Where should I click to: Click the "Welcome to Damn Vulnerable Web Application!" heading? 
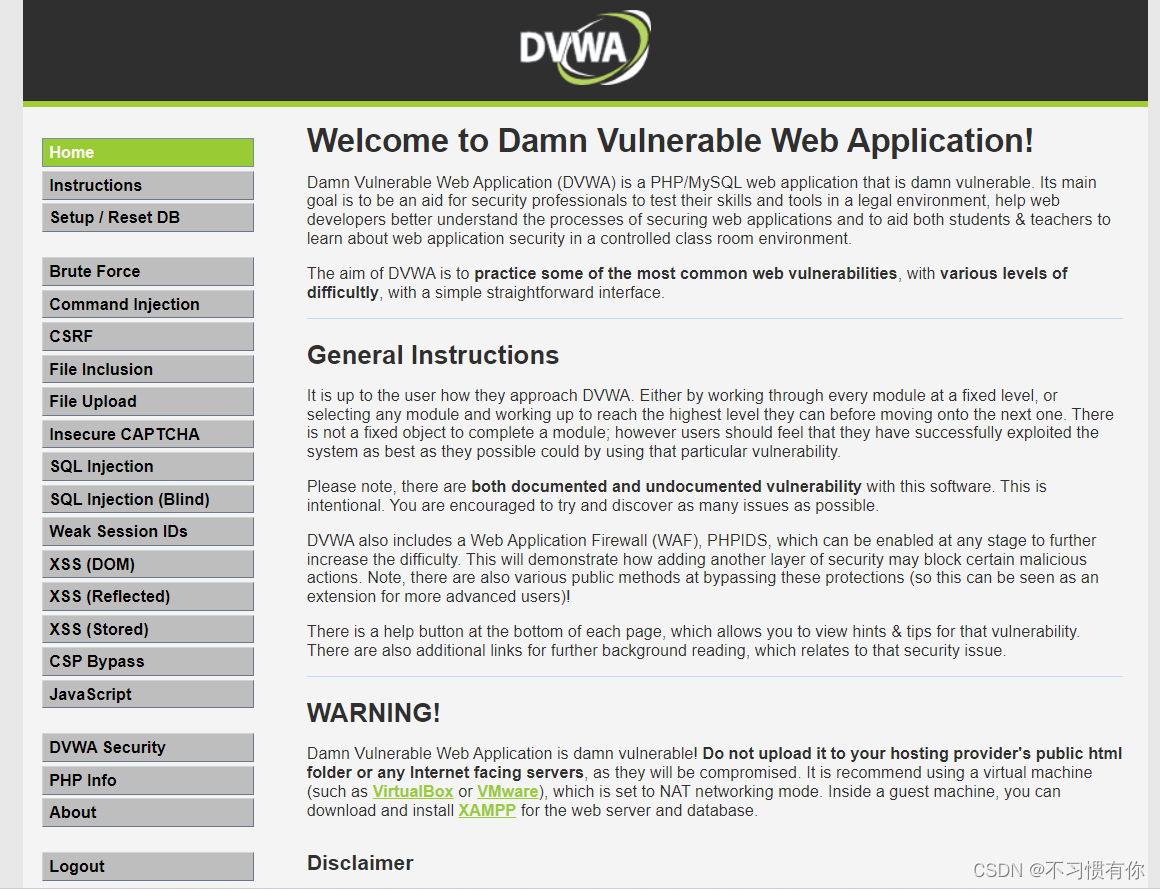(x=670, y=141)
